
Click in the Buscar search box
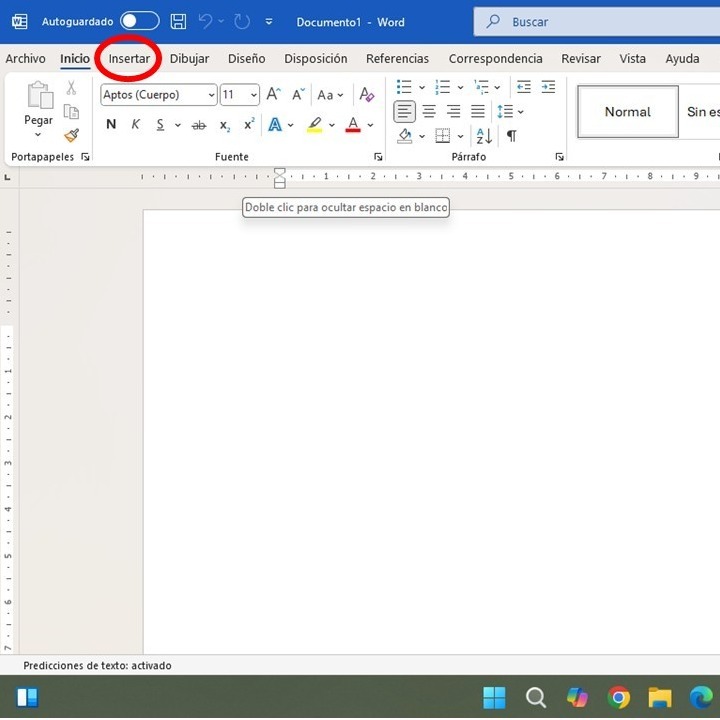(597, 22)
